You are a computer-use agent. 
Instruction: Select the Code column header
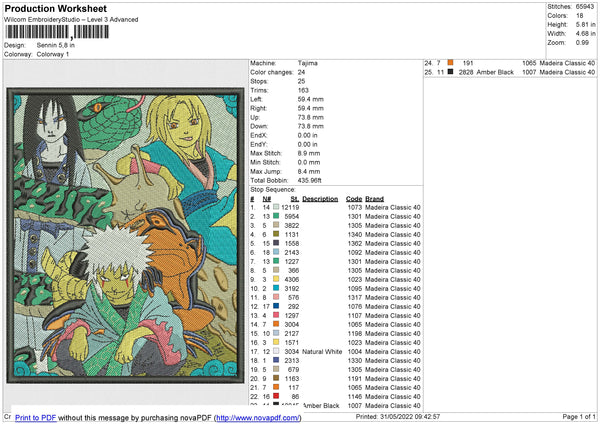pos(354,199)
